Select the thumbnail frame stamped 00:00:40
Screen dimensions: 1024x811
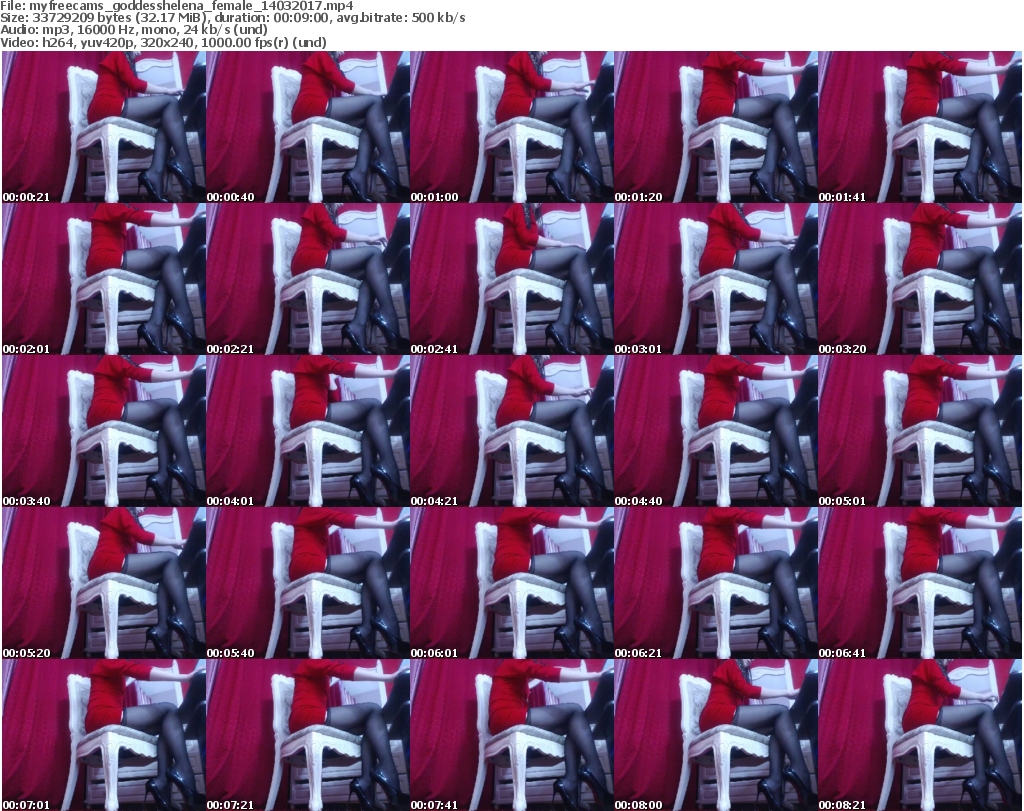[x=308, y=127]
